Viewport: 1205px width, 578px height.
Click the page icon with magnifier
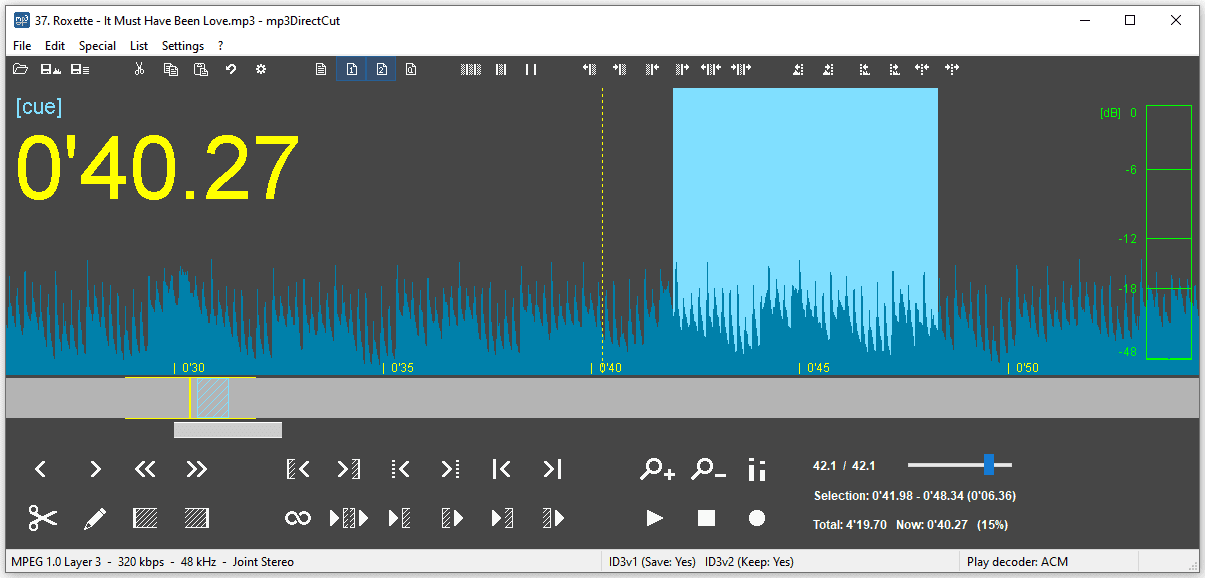pos(411,69)
